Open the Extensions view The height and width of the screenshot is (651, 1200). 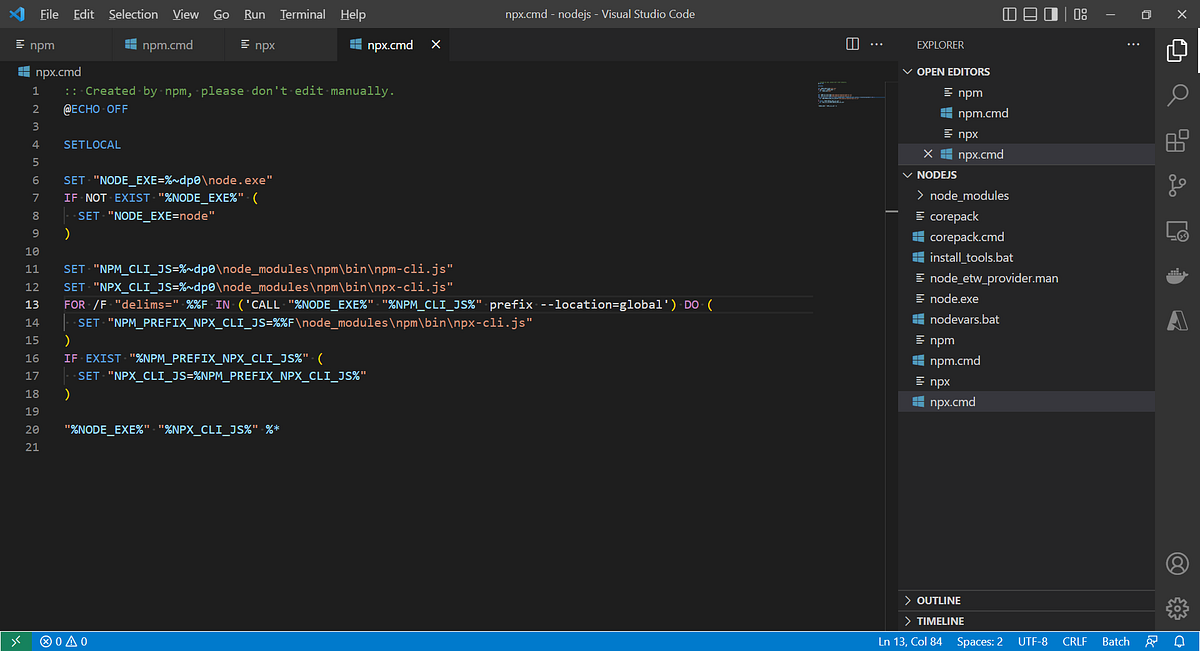[x=1176, y=140]
